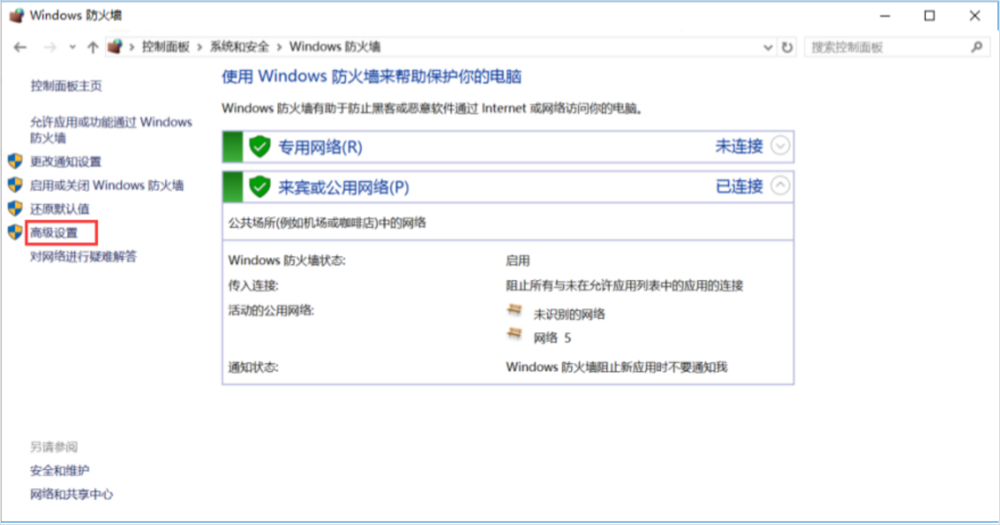Click network bench icon beside 未识别的网络
This screenshot has width=1000, height=525.
click(x=514, y=311)
